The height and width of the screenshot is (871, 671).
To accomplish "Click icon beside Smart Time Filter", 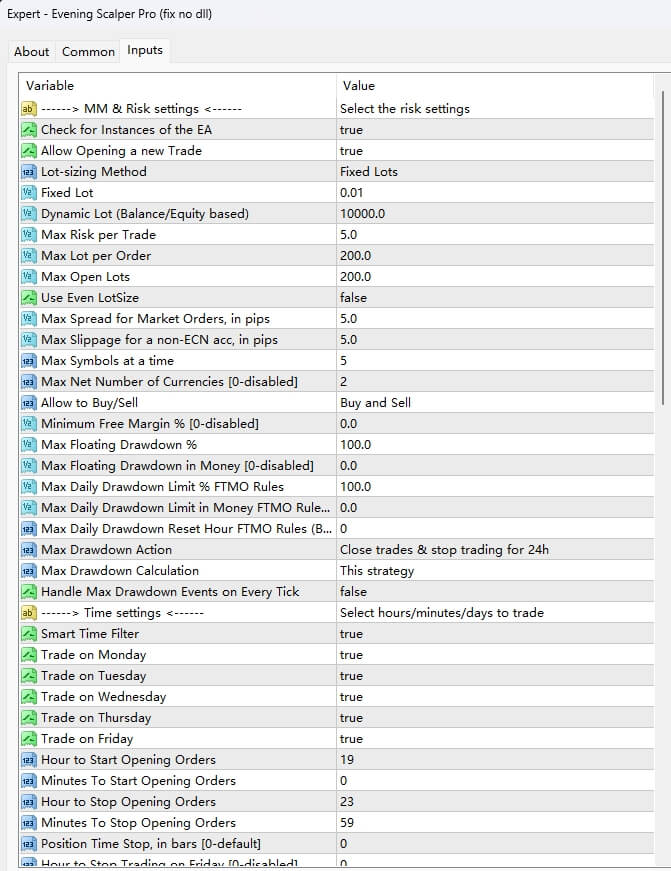I will [x=28, y=634].
